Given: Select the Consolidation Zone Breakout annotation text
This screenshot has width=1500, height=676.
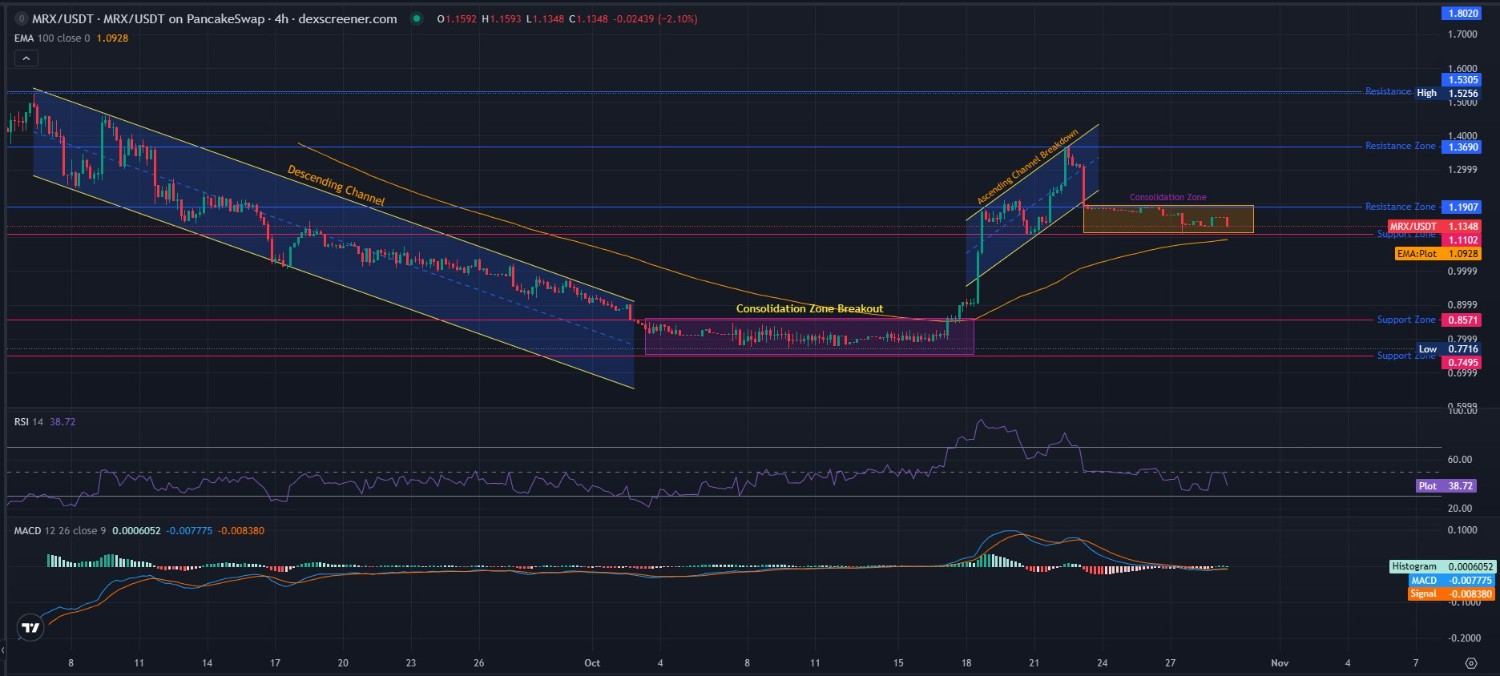Looking at the screenshot, I should pos(810,309).
